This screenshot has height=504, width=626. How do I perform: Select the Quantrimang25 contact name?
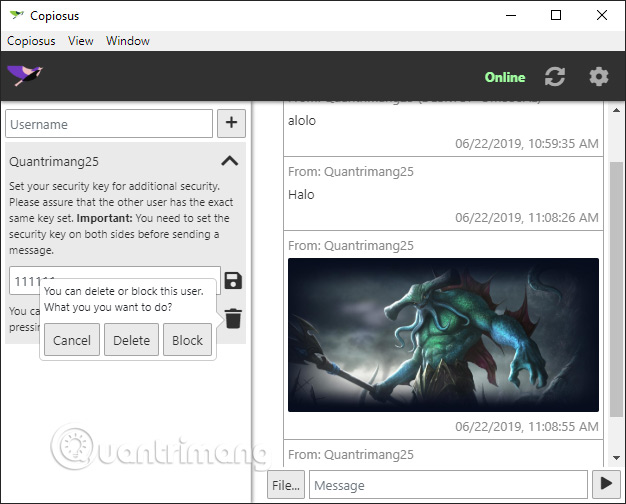pos(54,161)
